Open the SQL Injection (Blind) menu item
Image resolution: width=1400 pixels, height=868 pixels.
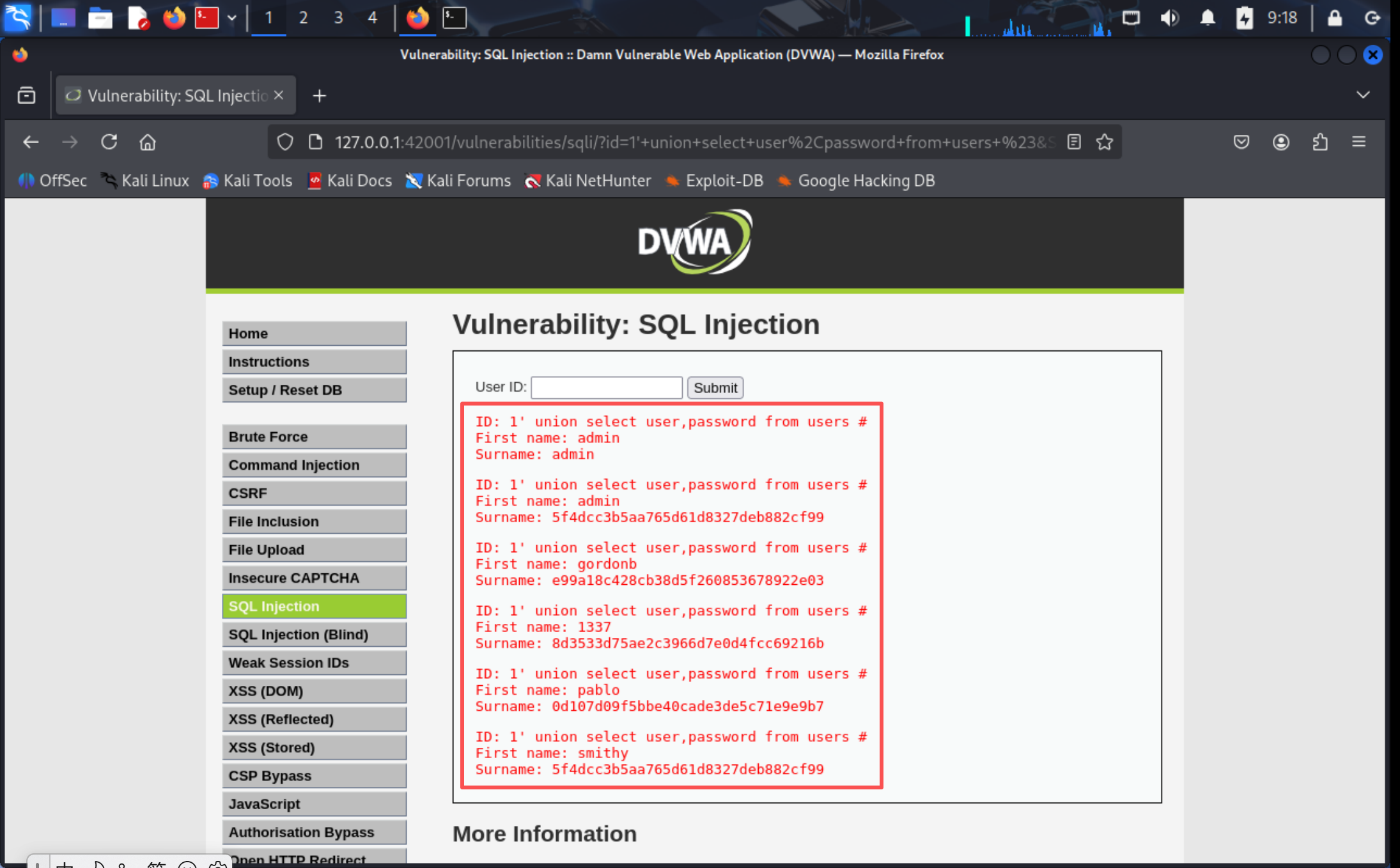coord(314,634)
